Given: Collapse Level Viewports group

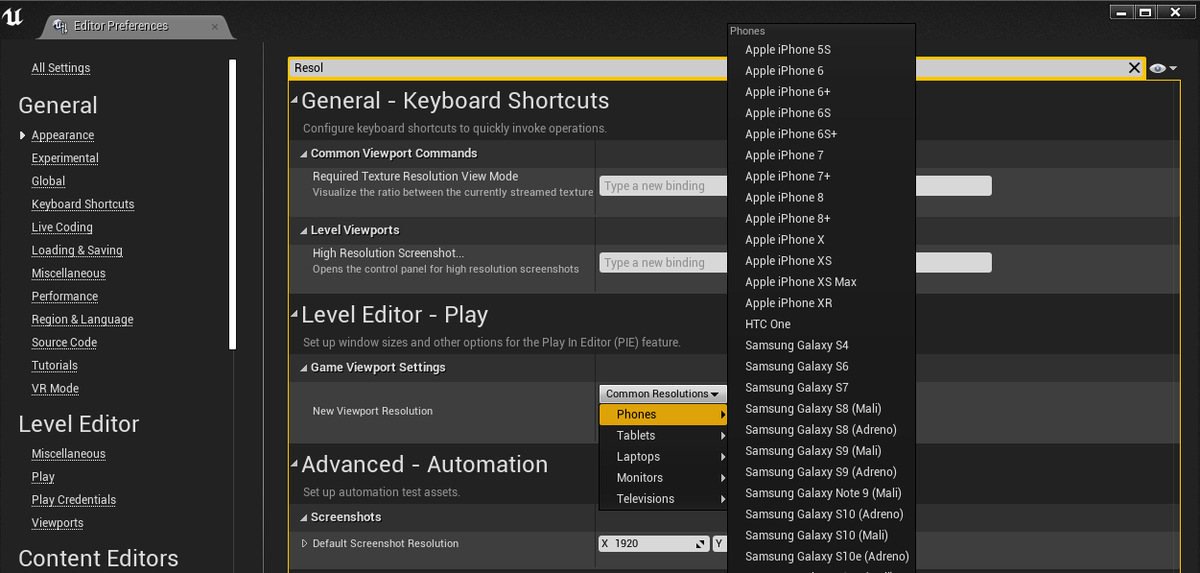Looking at the screenshot, I should point(304,230).
